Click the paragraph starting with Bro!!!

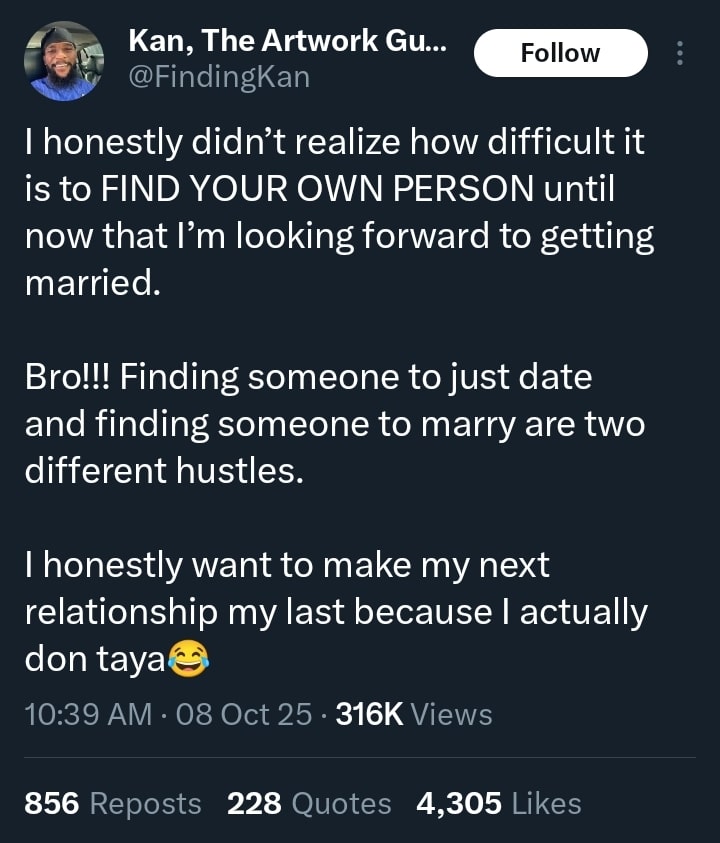(334, 424)
